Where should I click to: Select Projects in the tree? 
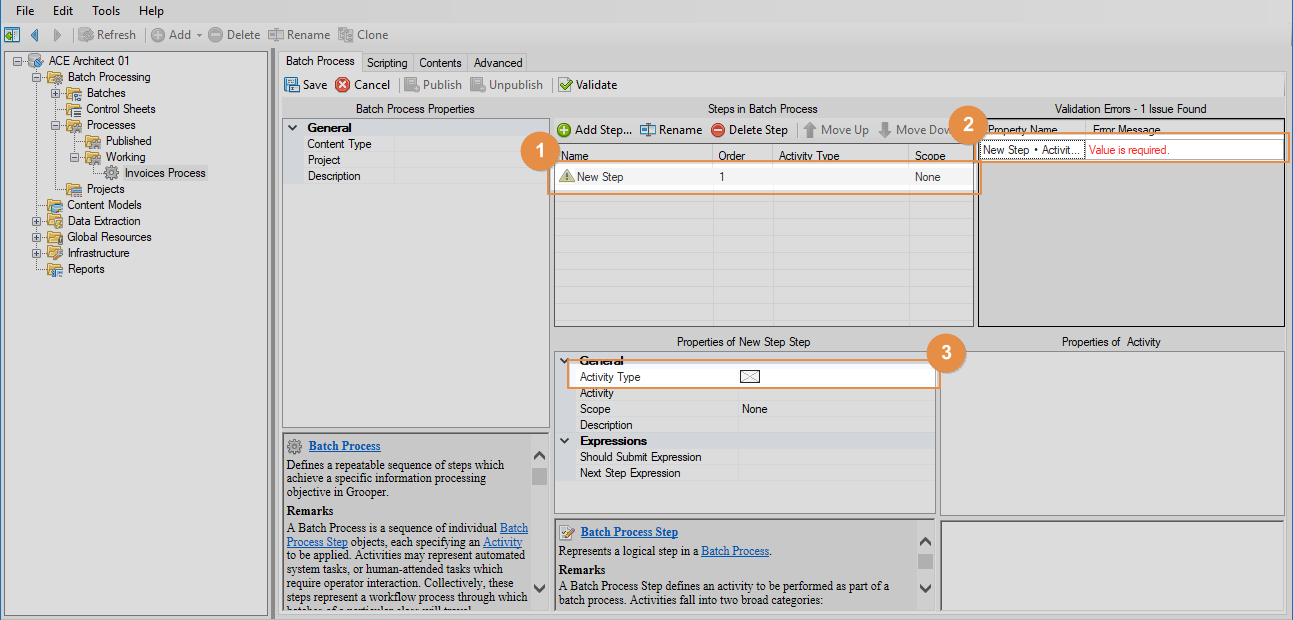pyautogui.click(x=105, y=189)
